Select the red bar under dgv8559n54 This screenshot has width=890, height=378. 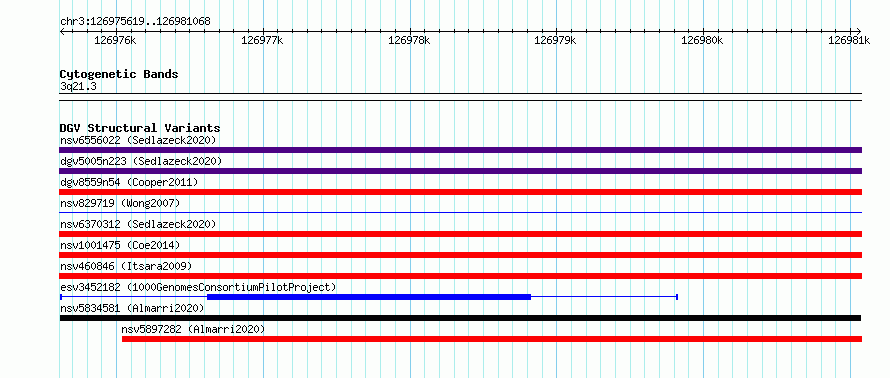point(460,192)
